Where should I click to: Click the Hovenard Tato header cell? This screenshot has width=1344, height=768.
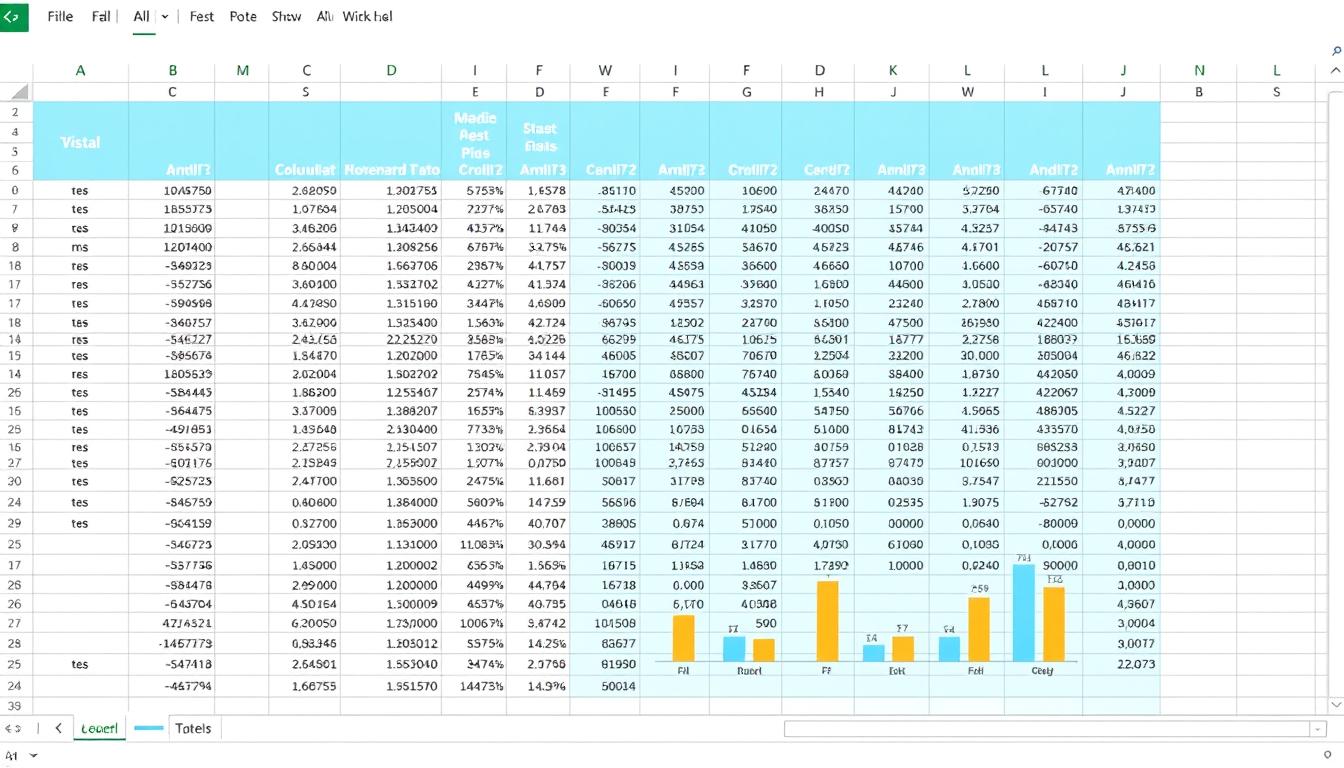click(391, 170)
